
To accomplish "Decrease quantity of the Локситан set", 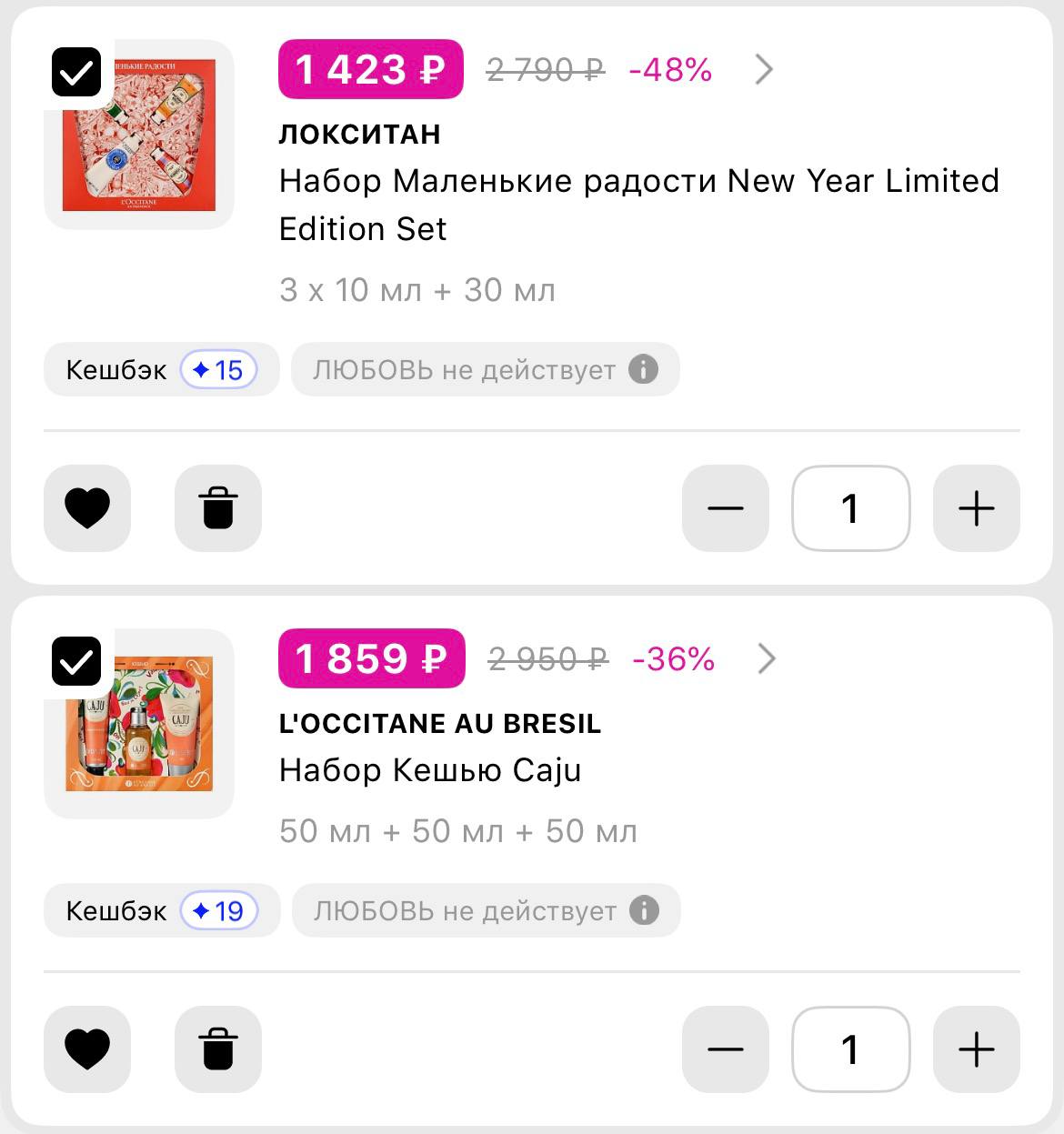I will click(x=725, y=507).
